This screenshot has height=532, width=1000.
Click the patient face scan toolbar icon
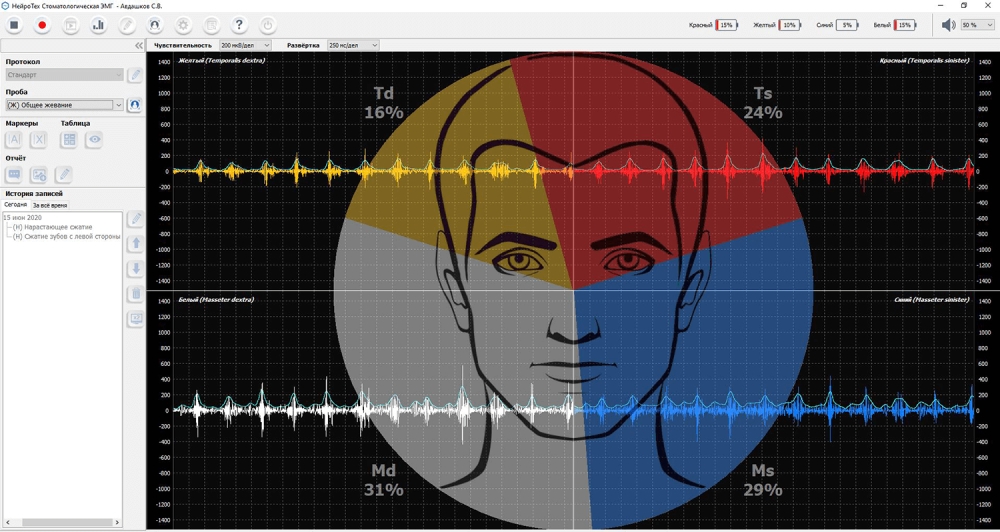coord(155,25)
